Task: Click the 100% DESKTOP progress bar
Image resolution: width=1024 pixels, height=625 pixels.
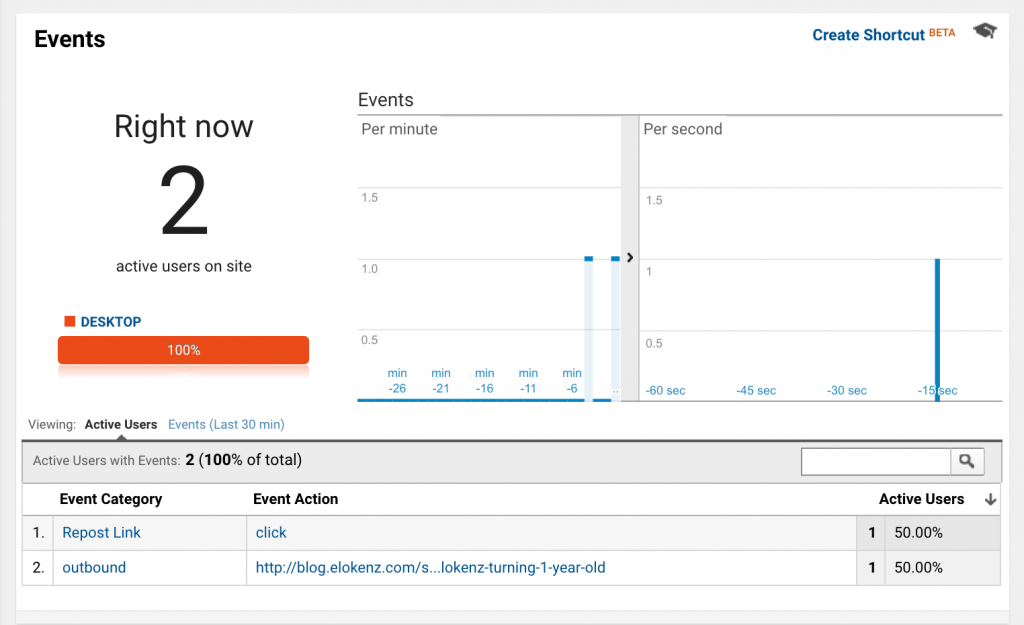Action: 183,350
